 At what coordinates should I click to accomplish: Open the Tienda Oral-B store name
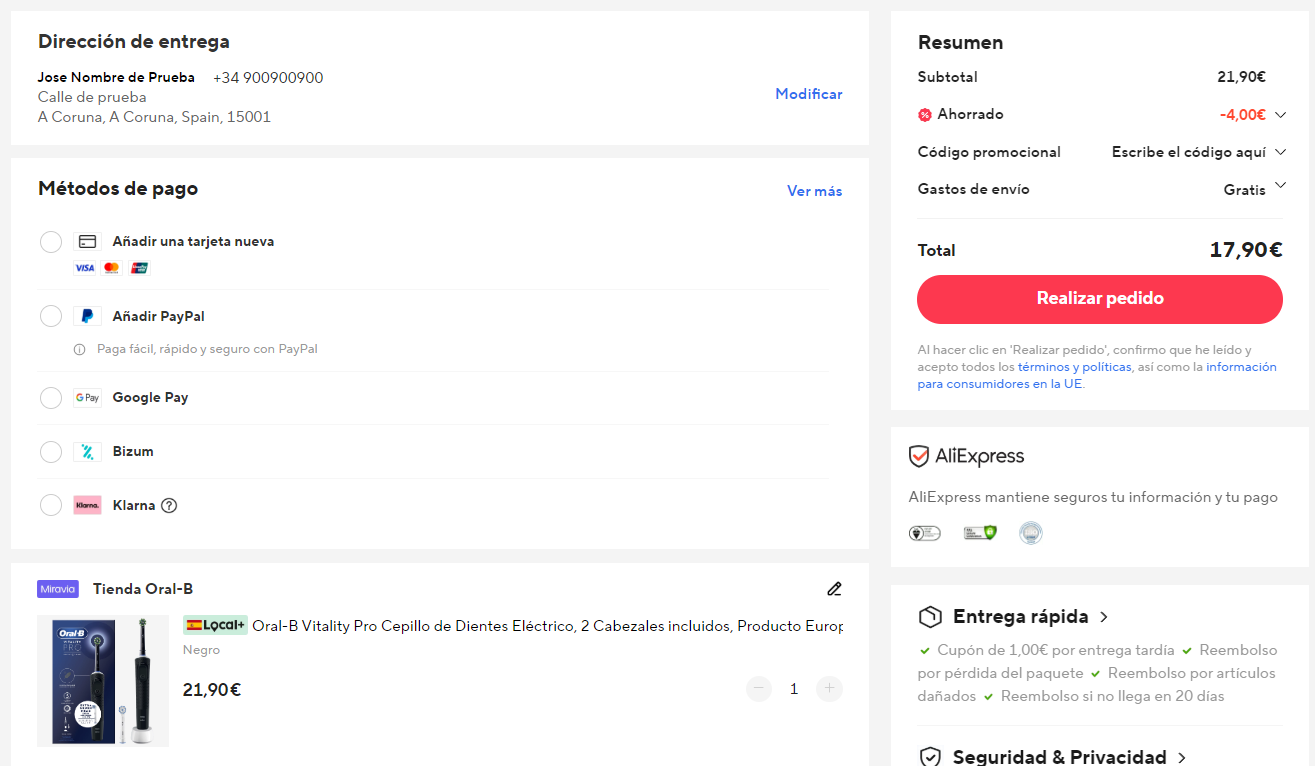(x=143, y=589)
